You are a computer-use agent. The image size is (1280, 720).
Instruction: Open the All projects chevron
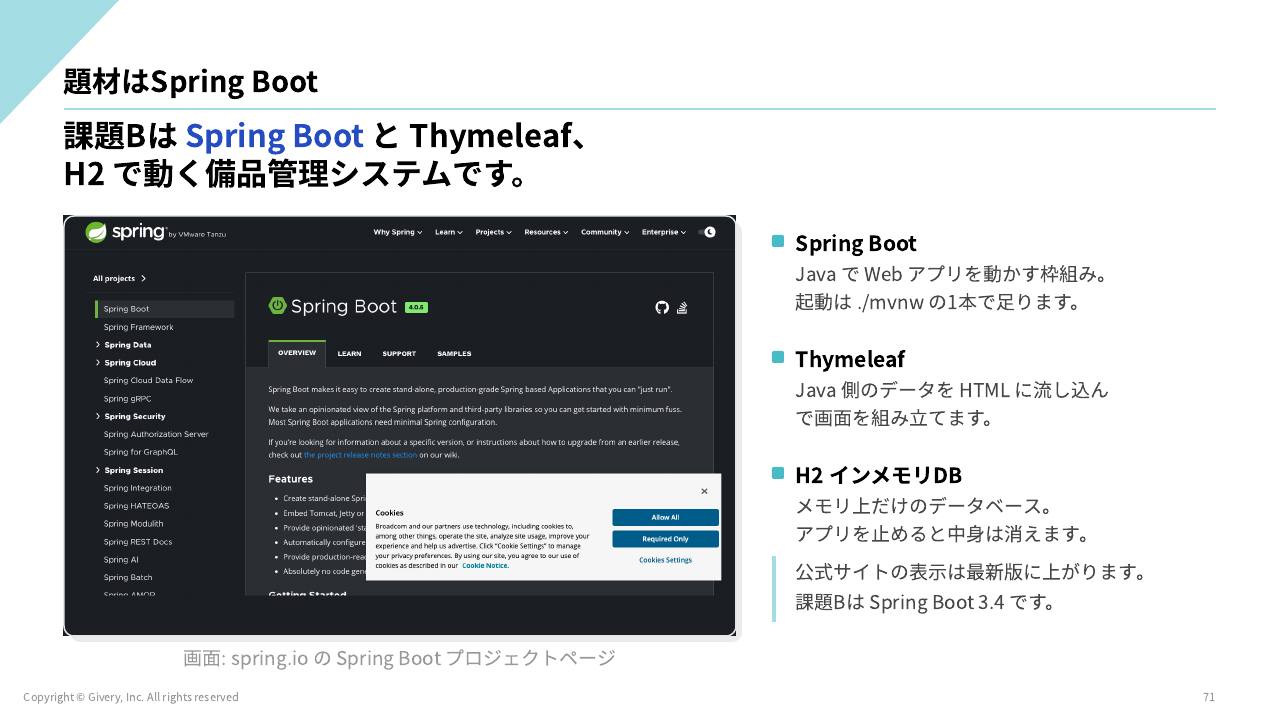(x=143, y=278)
